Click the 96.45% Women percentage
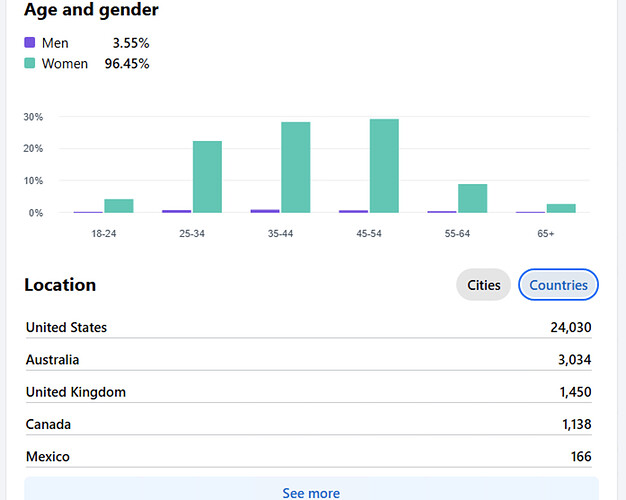 click(127, 63)
